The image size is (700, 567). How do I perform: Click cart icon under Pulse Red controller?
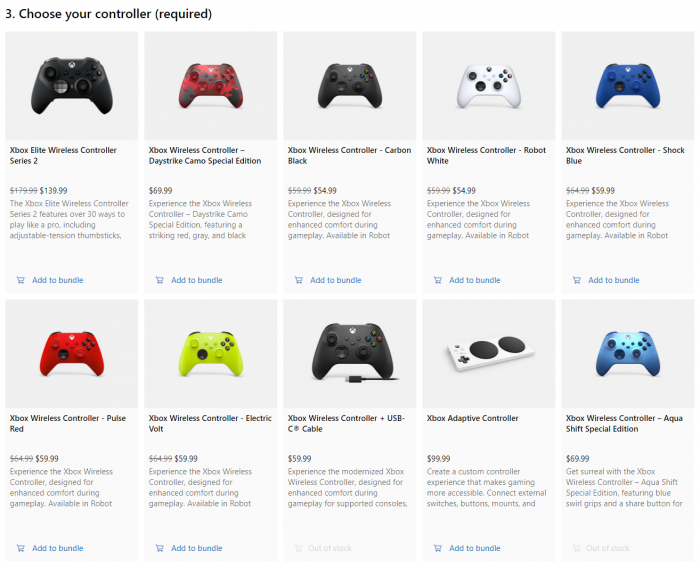tap(20, 548)
